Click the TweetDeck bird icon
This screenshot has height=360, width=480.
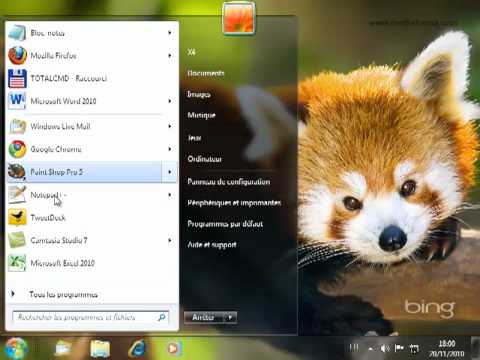17,217
